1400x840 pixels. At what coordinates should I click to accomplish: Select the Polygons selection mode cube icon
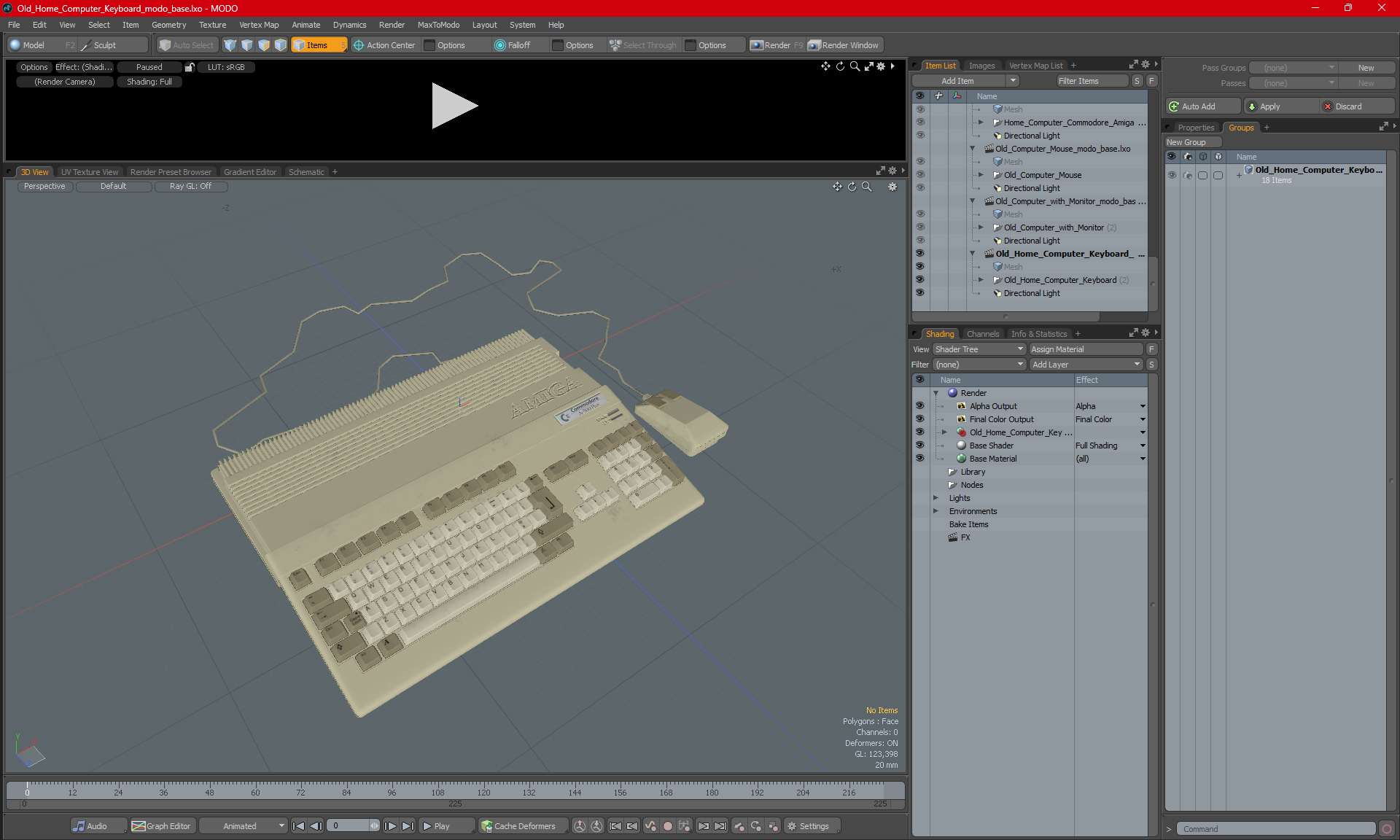point(264,45)
